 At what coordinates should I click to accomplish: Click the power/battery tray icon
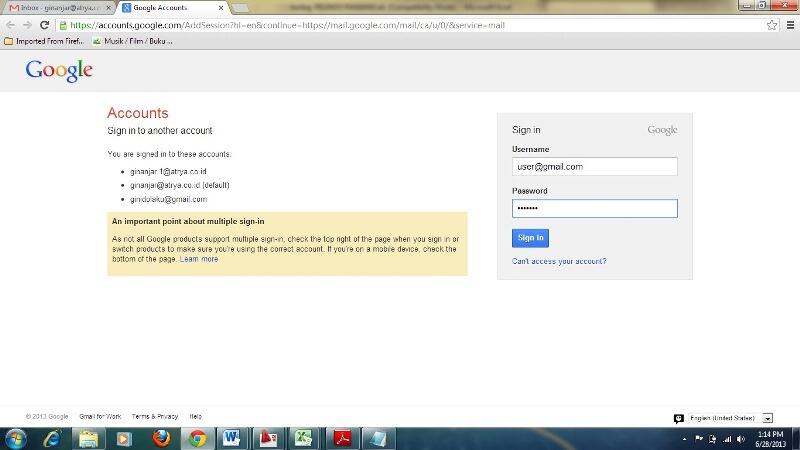click(713, 439)
